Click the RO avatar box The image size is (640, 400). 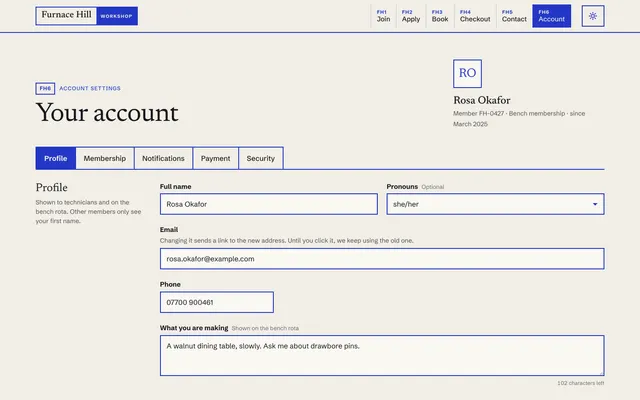coord(467,73)
